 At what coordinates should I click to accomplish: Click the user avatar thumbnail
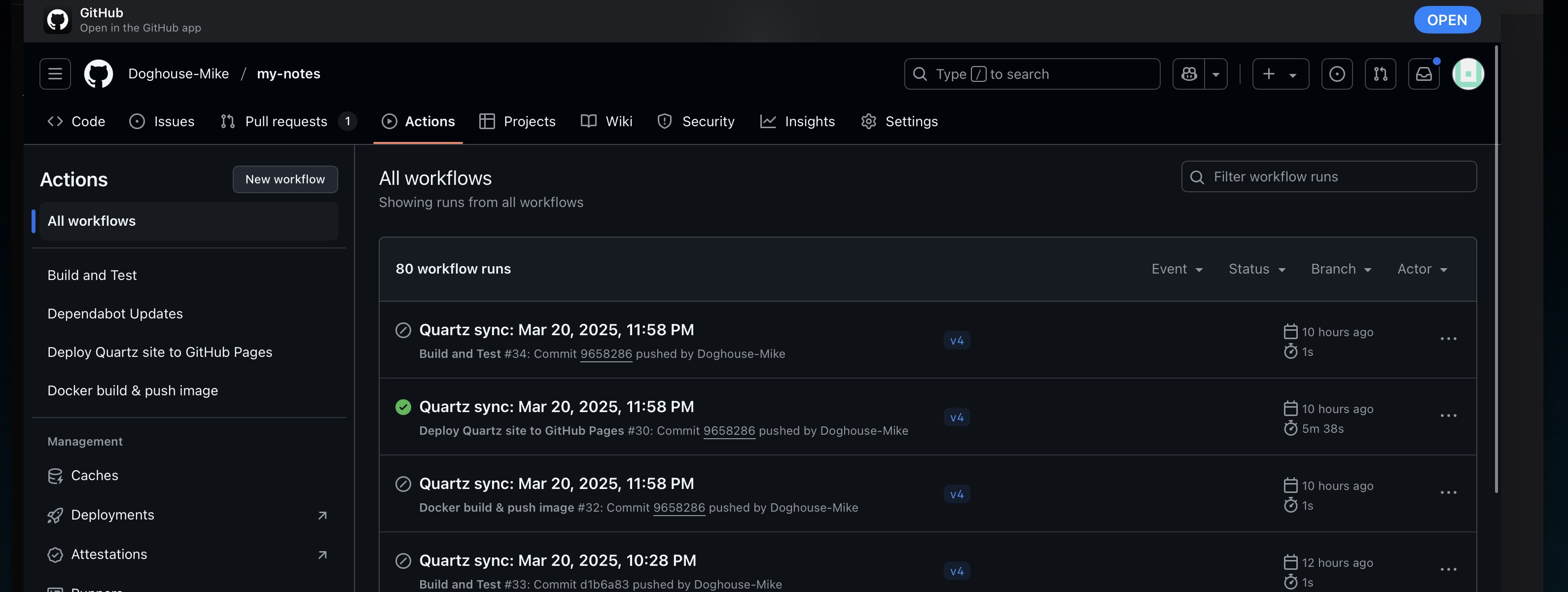[1467, 73]
